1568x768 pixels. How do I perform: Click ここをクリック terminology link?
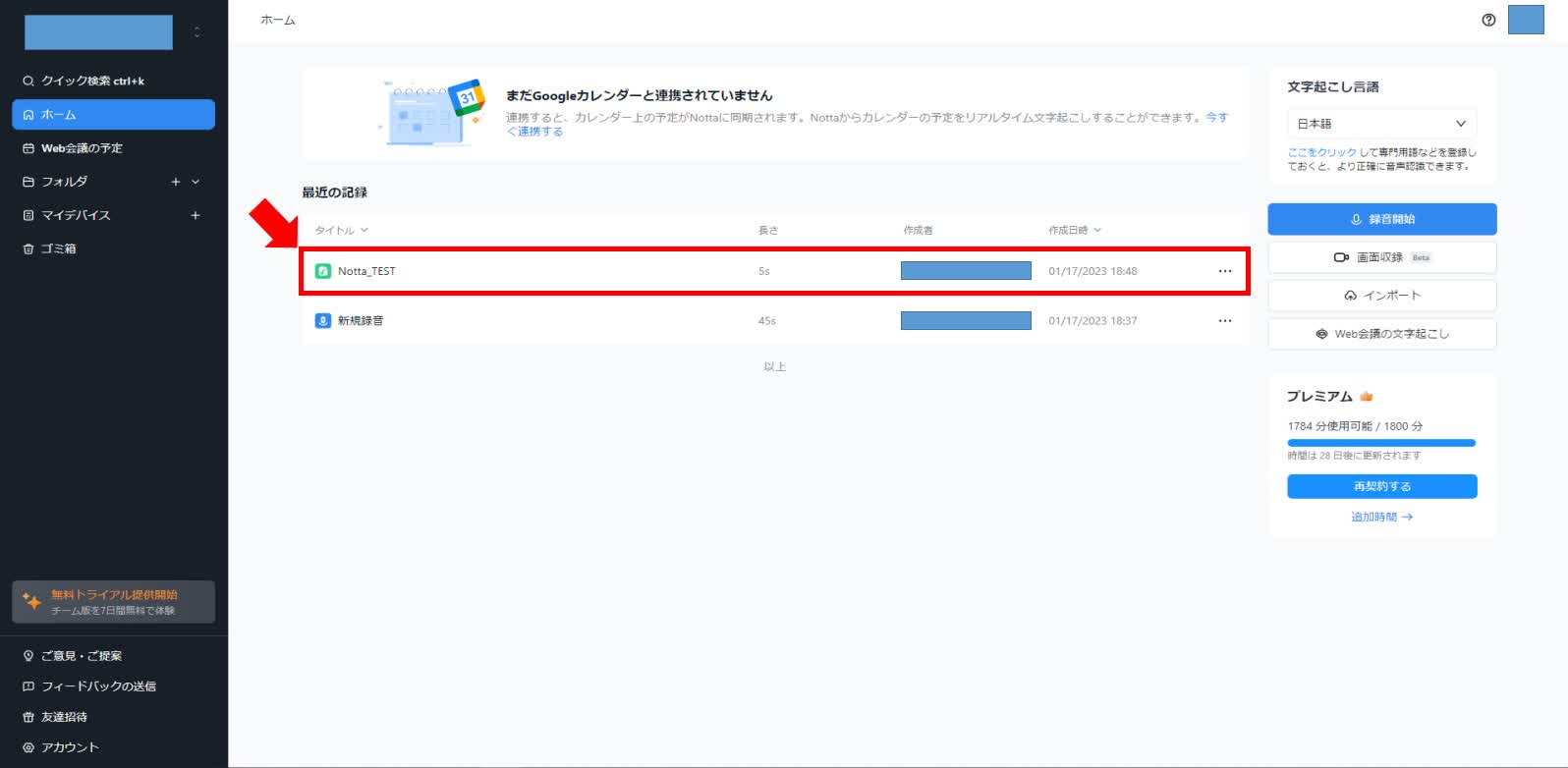coord(1321,152)
